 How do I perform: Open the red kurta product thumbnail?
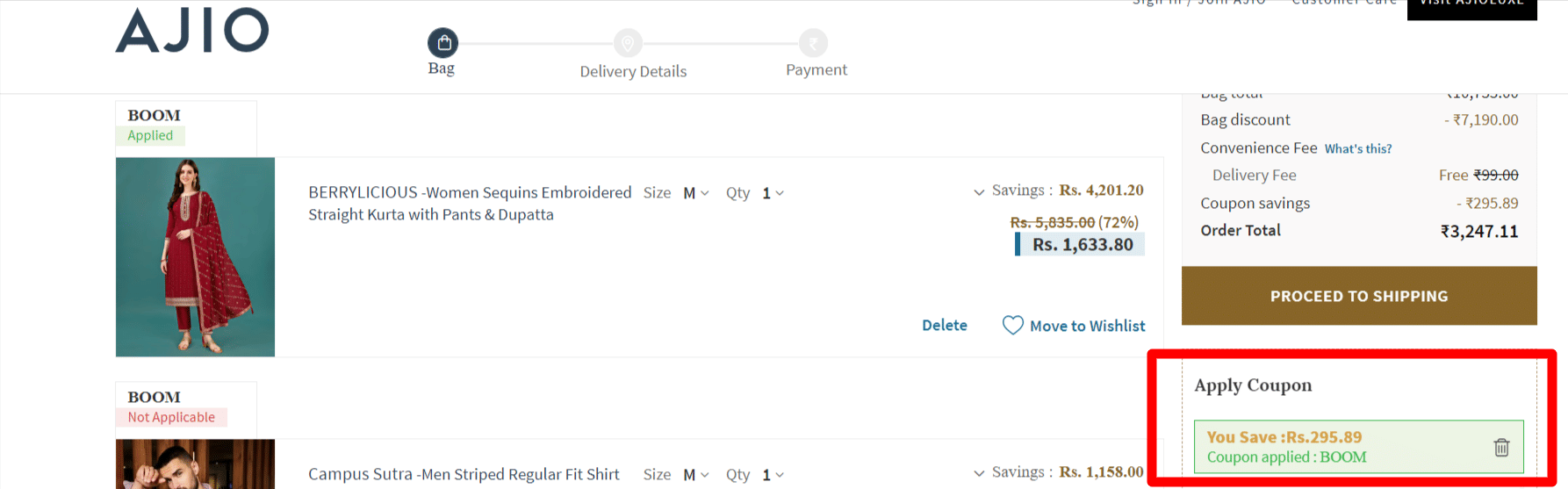195,256
